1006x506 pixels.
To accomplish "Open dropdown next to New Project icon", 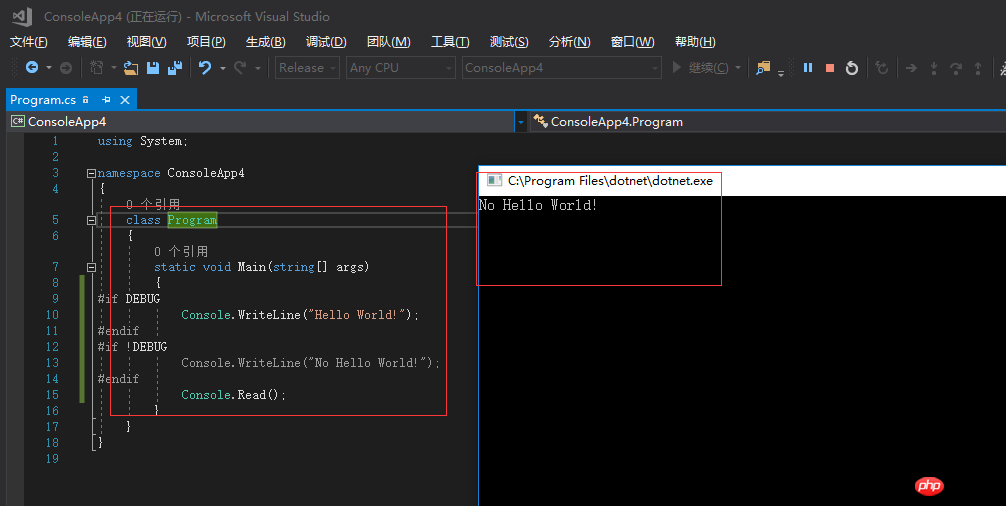I will click(x=114, y=67).
